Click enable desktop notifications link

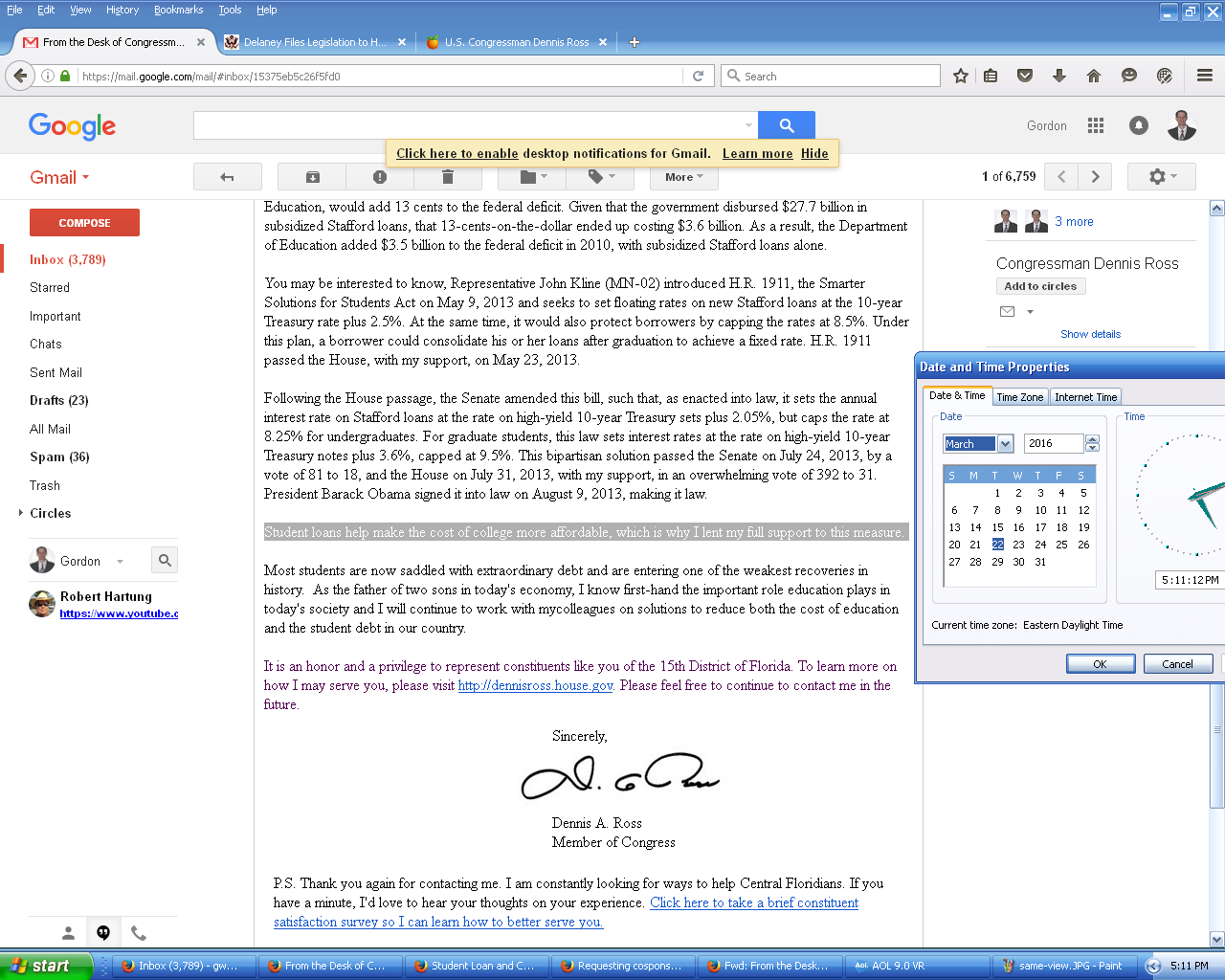coord(457,153)
